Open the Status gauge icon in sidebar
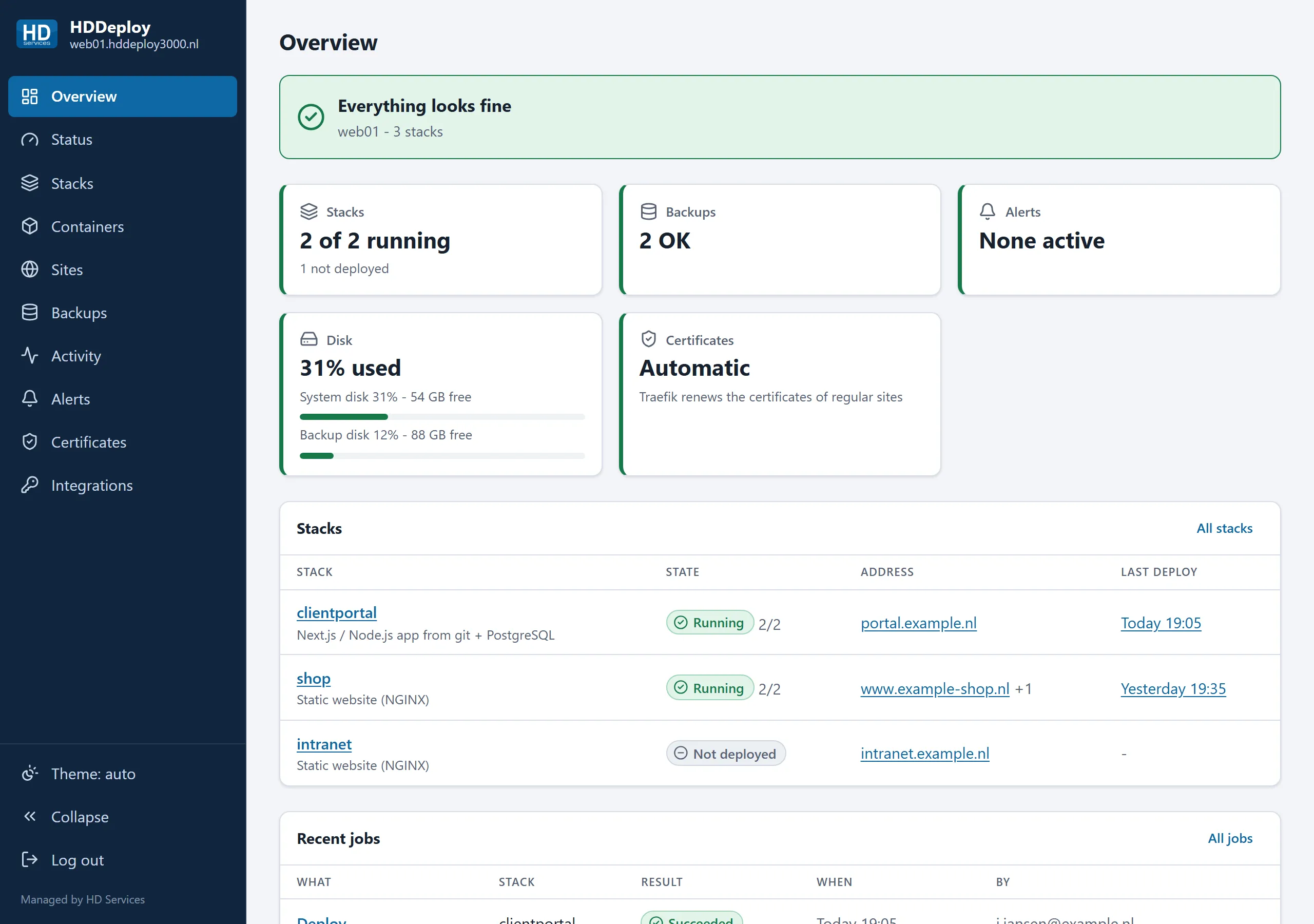This screenshot has width=1314, height=924. pos(30,140)
